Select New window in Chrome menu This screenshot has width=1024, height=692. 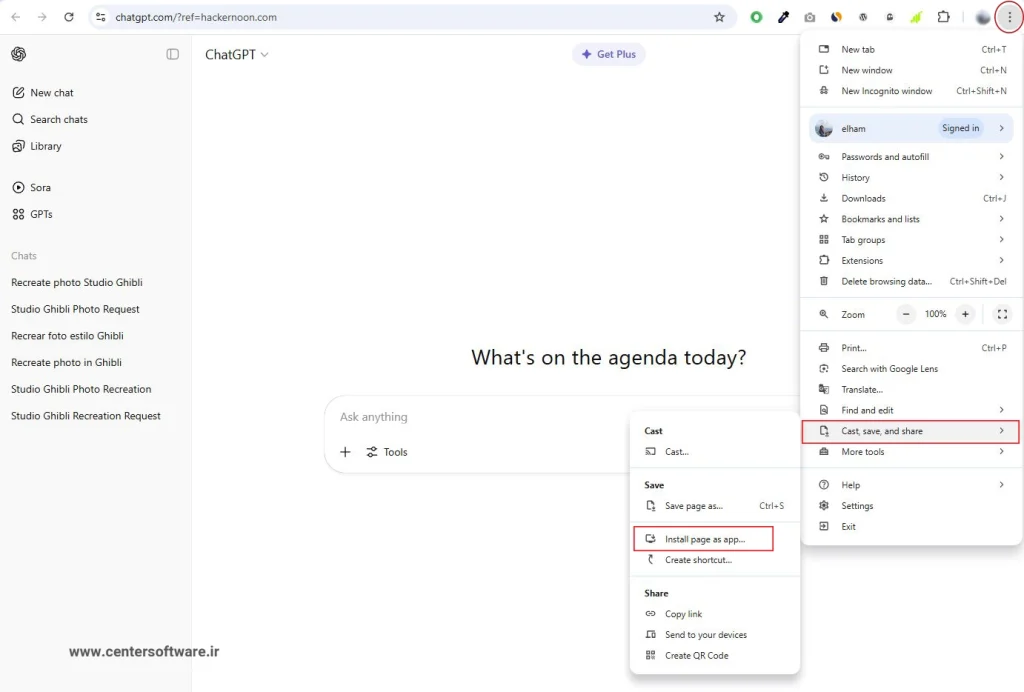click(x=911, y=71)
